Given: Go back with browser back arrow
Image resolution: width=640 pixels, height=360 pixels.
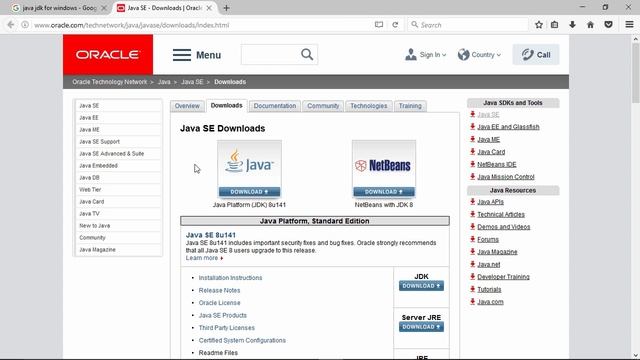Looking at the screenshot, I should point(11,25).
